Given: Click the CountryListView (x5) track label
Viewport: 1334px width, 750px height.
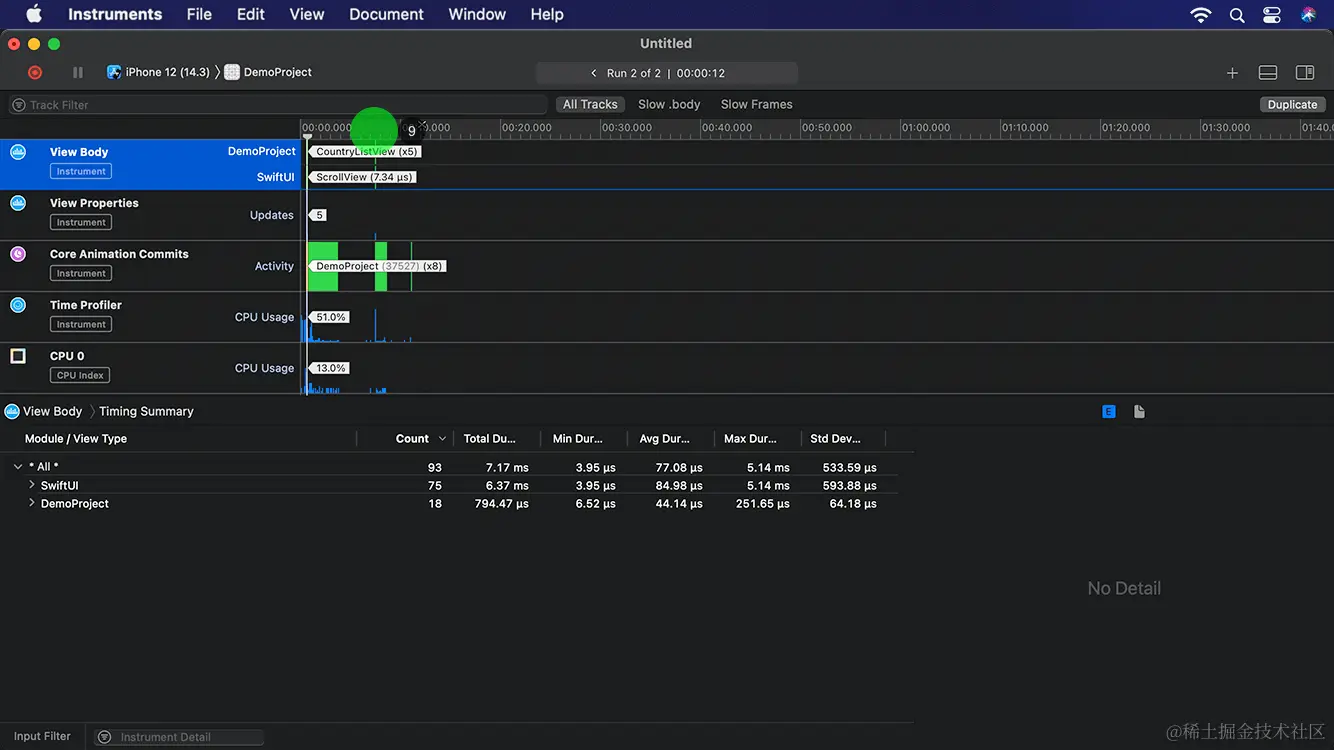Looking at the screenshot, I should click(366, 152).
